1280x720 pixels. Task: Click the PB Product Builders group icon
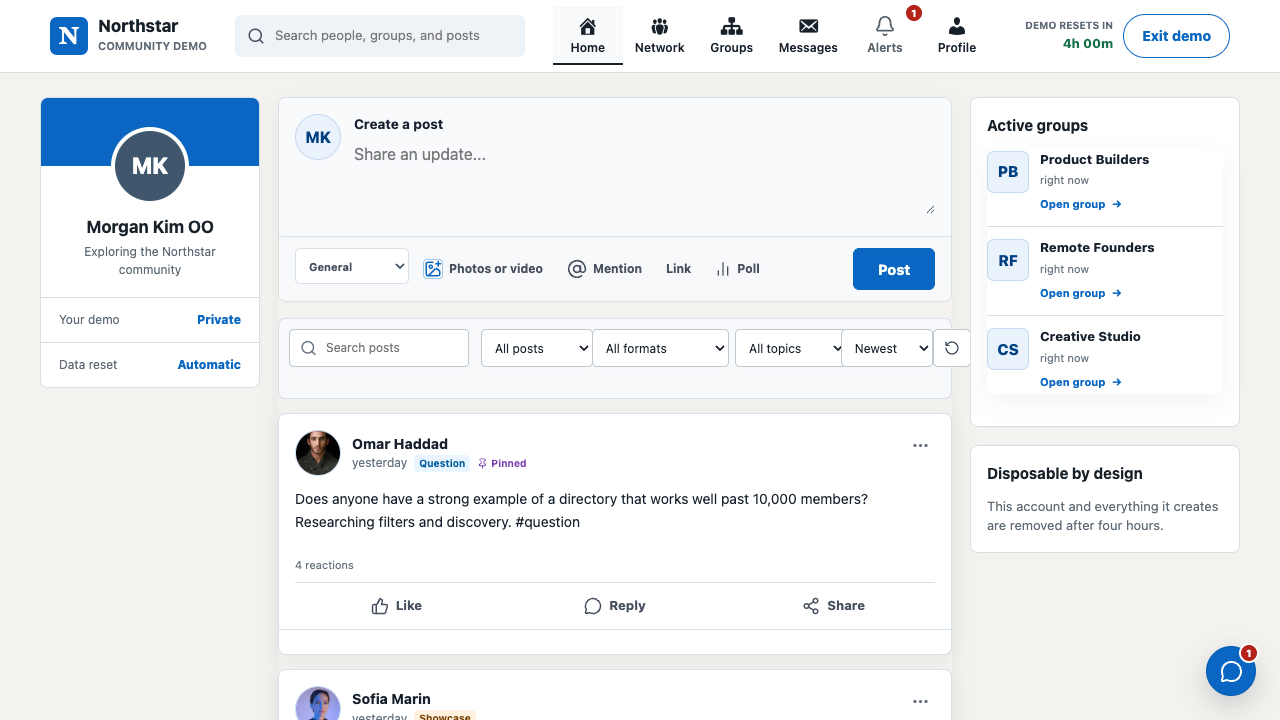1008,172
